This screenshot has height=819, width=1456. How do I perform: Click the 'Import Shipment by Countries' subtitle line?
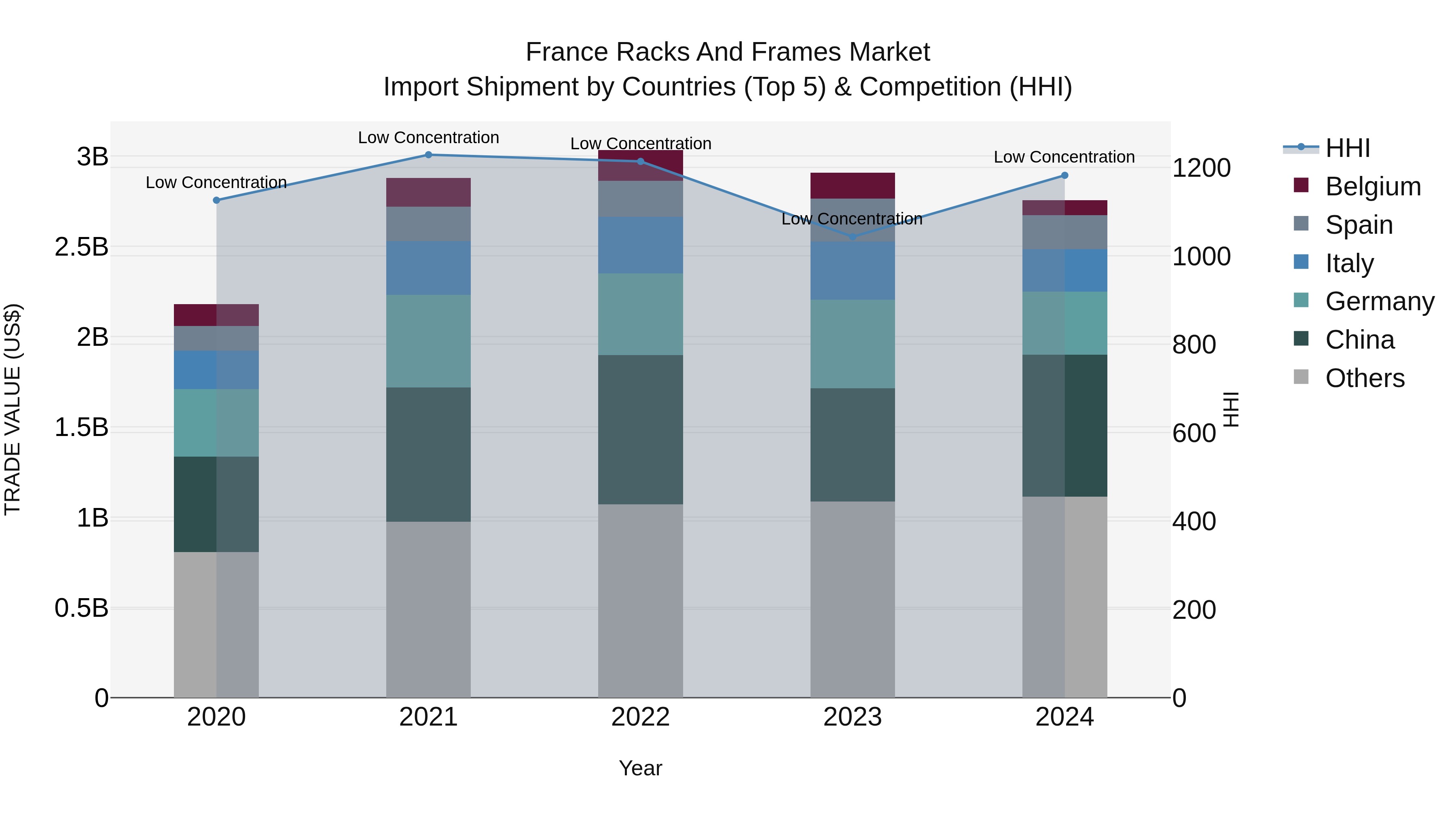pos(728,87)
